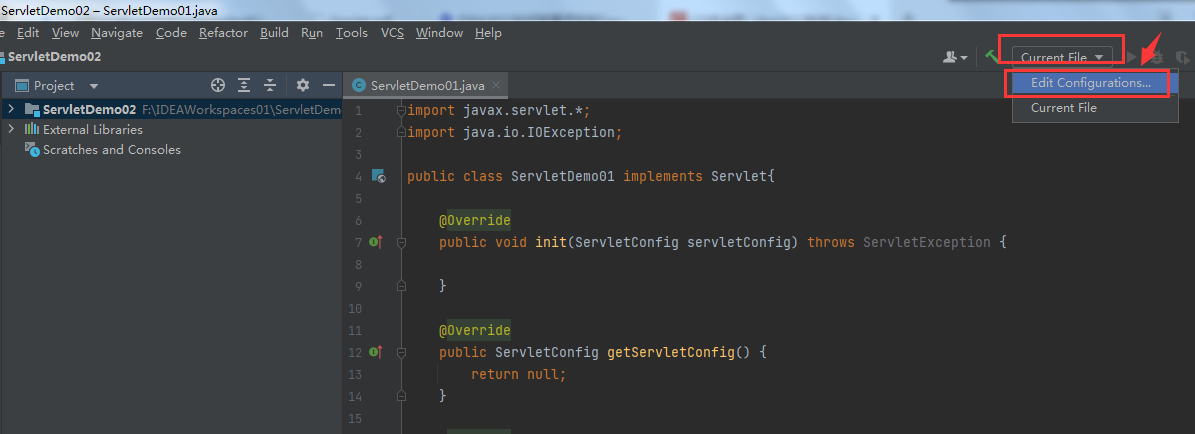Screen dimensions: 1195x434
Task: Open the VCS menu
Action: 392,33
